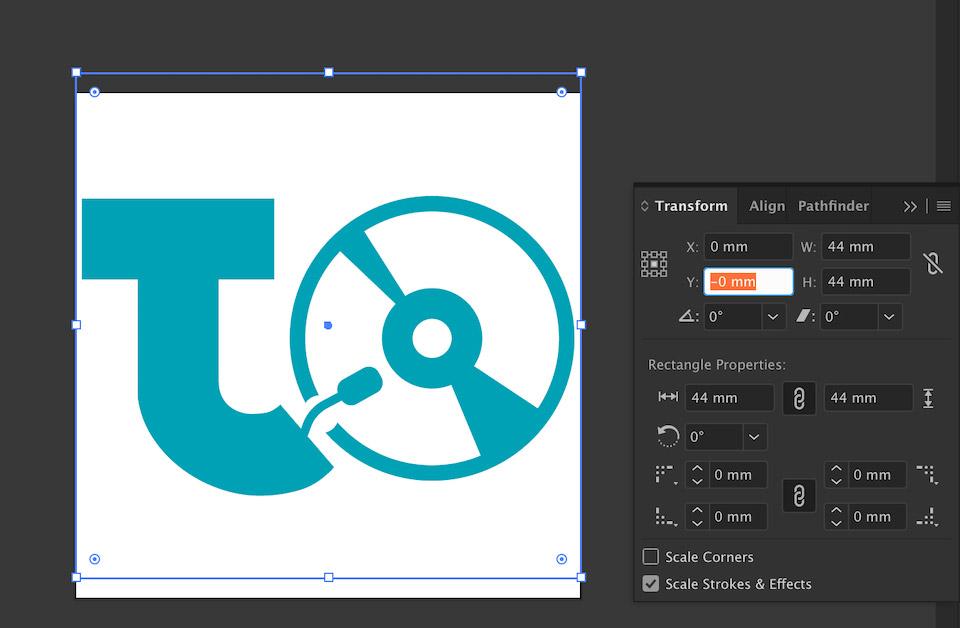Enable the Scale Corners checkbox

[x=651, y=557]
